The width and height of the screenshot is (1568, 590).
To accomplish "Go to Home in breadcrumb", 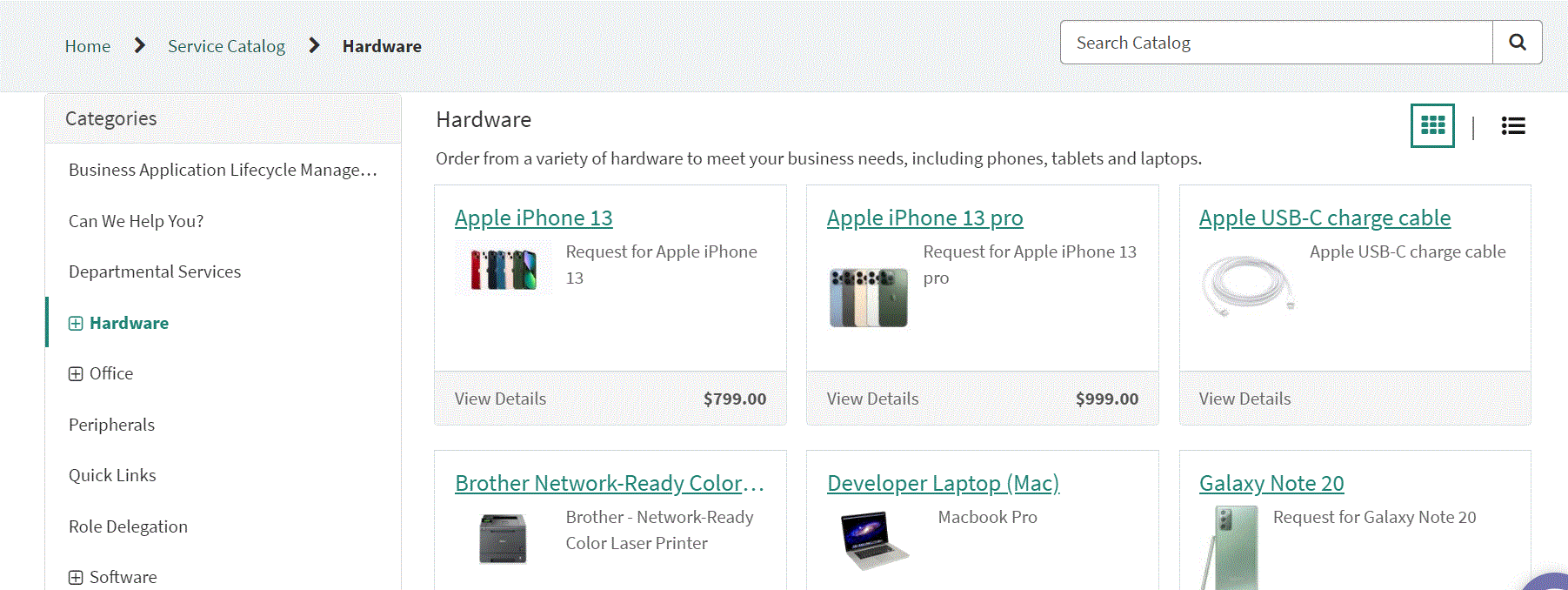I will 88,46.
